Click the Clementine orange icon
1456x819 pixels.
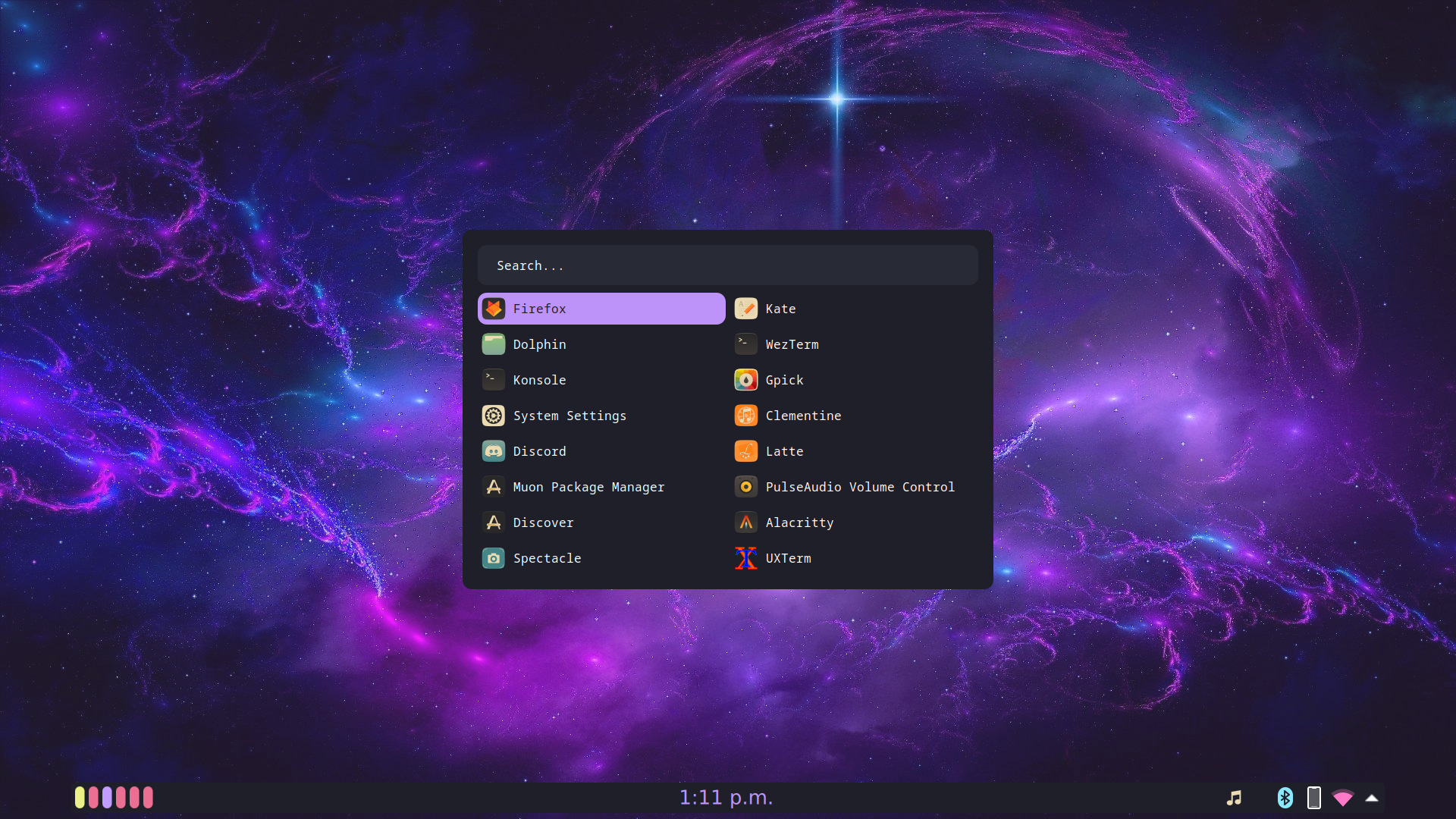(746, 416)
